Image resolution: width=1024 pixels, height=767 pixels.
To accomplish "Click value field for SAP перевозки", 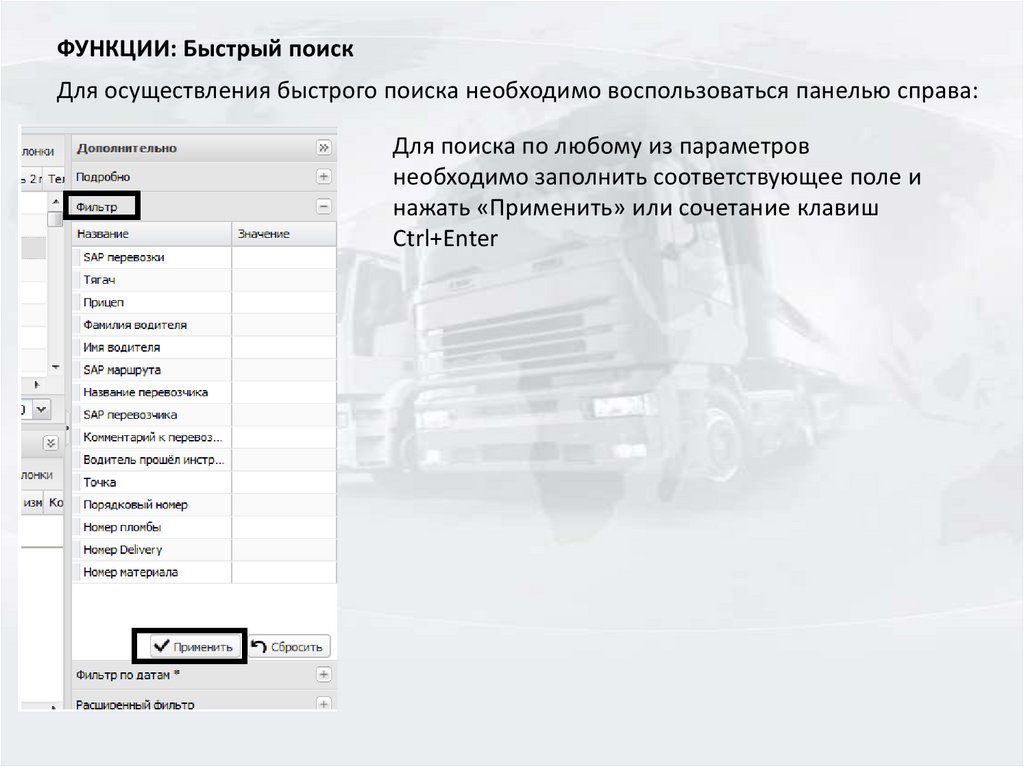I will click(284, 257).
